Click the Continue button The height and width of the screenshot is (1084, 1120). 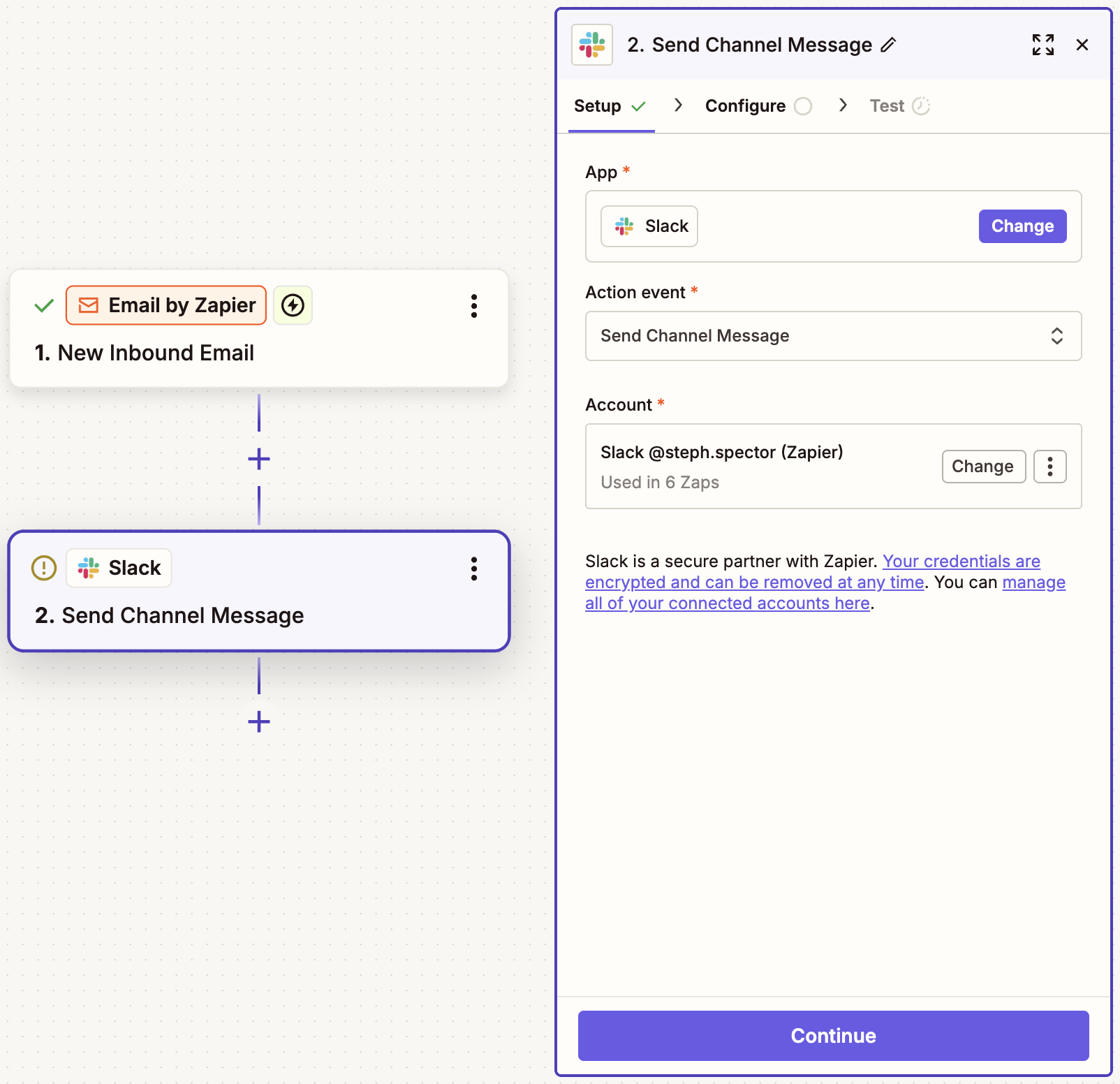[832, 1036]
